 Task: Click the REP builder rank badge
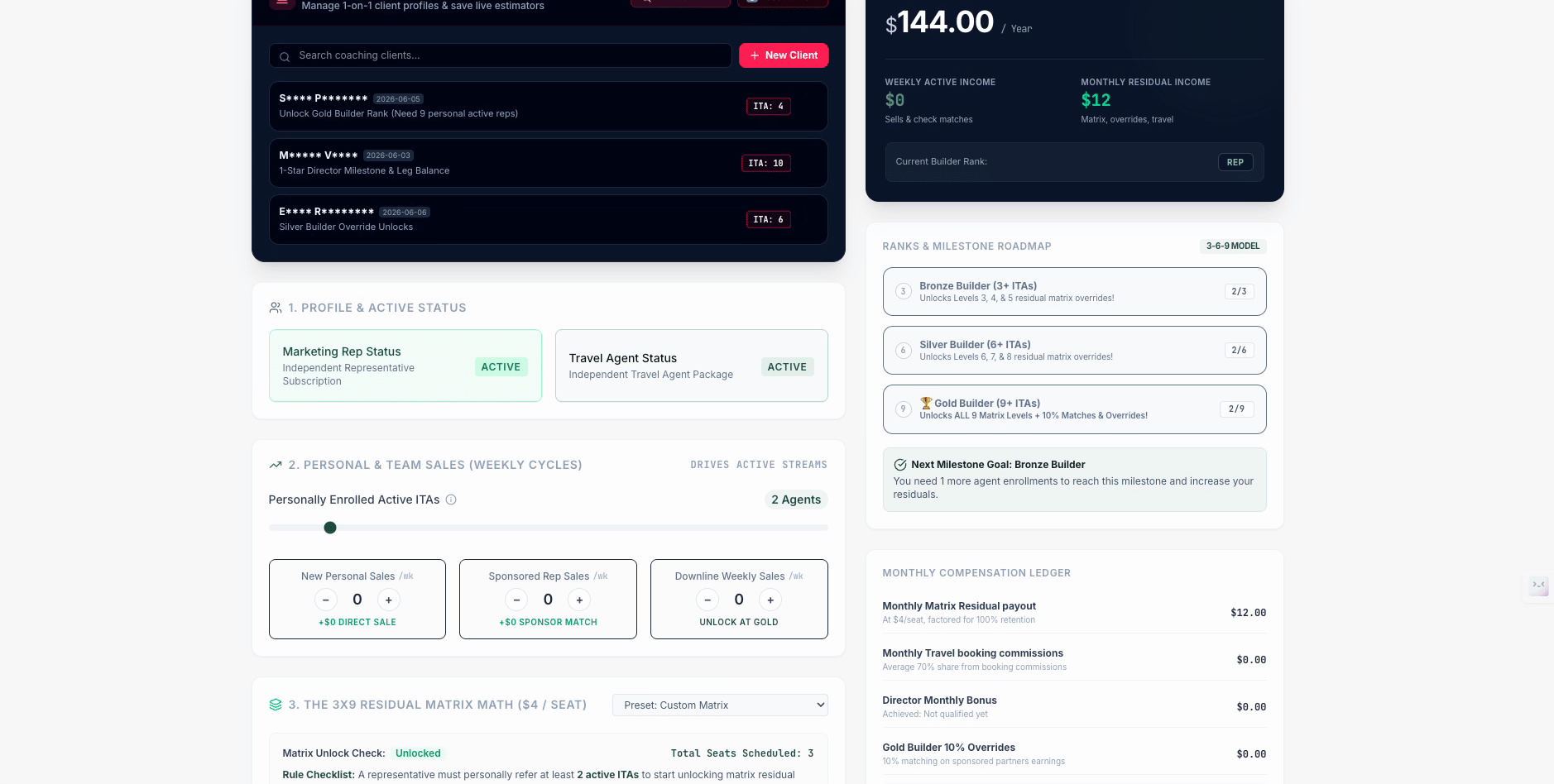1235,162
